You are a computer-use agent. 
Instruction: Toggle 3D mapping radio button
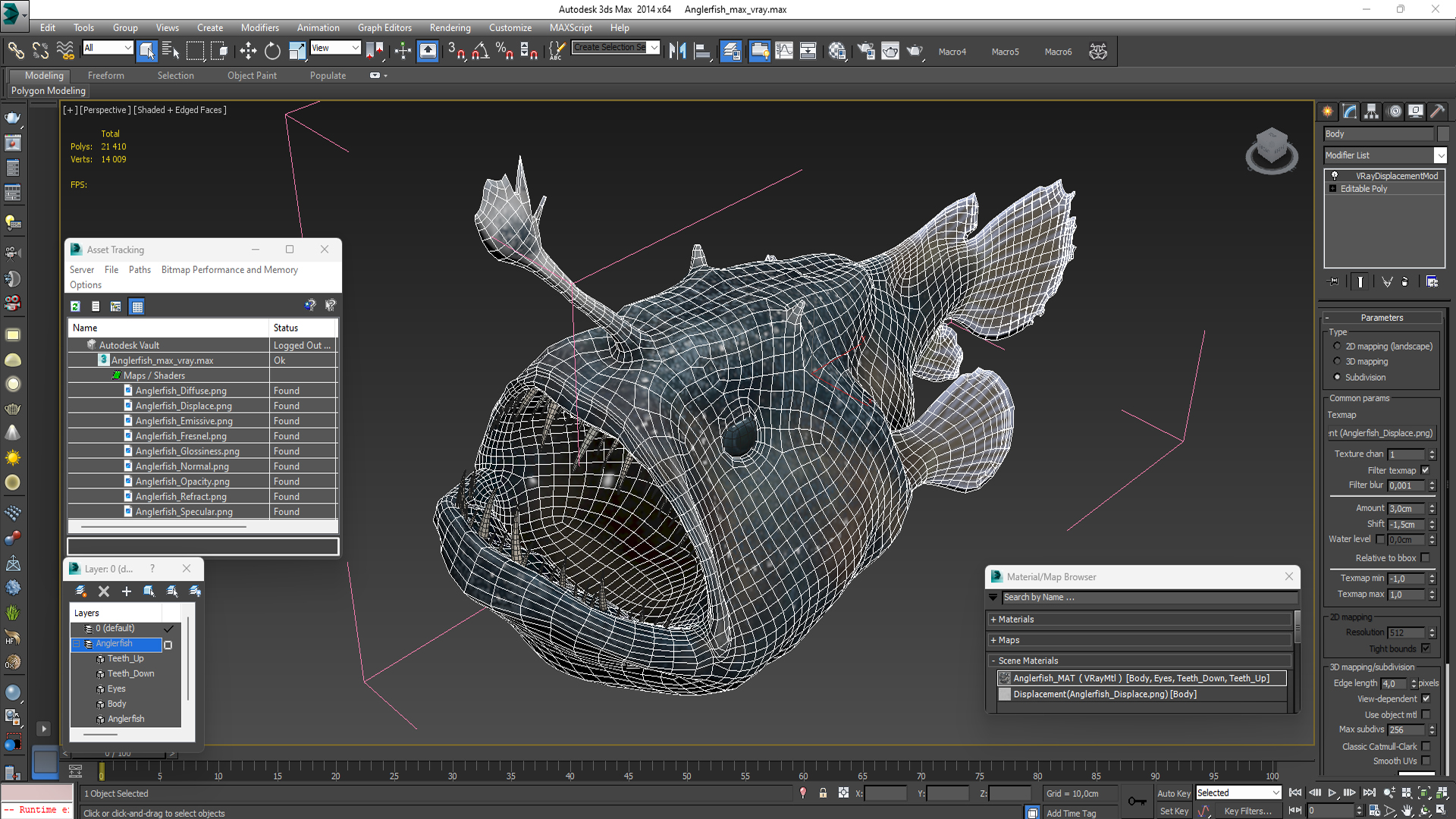pyautogui.click(x=1339, y=361)
